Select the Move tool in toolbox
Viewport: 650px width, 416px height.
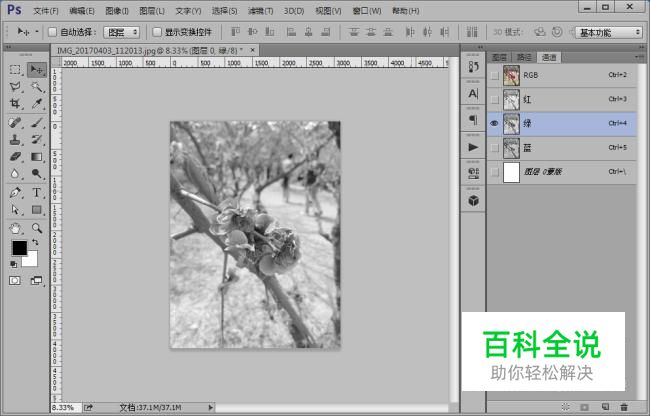pyautogui.click(x=37, y=70)
